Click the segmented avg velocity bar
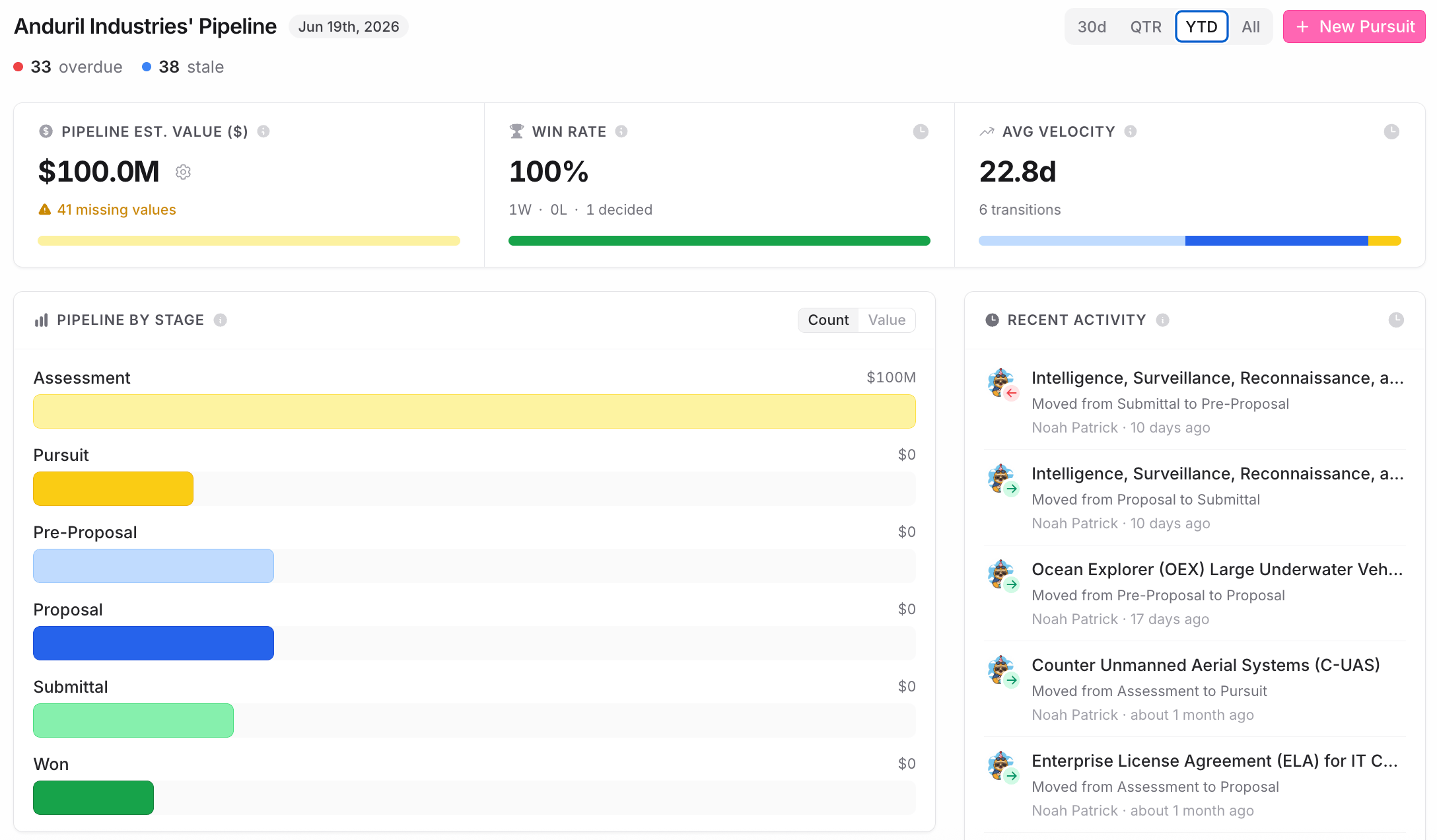Viewport: 1437px width, 840px height. click(x=1189, y=241)
